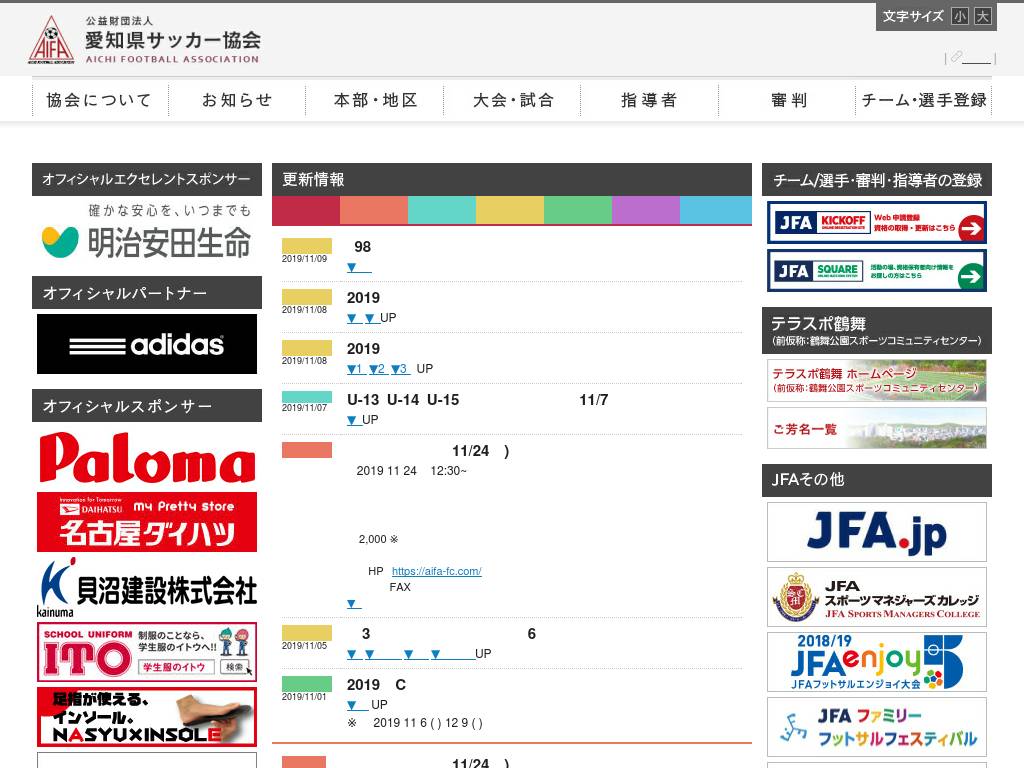Select the yellow category filter swatch
This screenshot has height=768, width=1024.
[509, 210]
